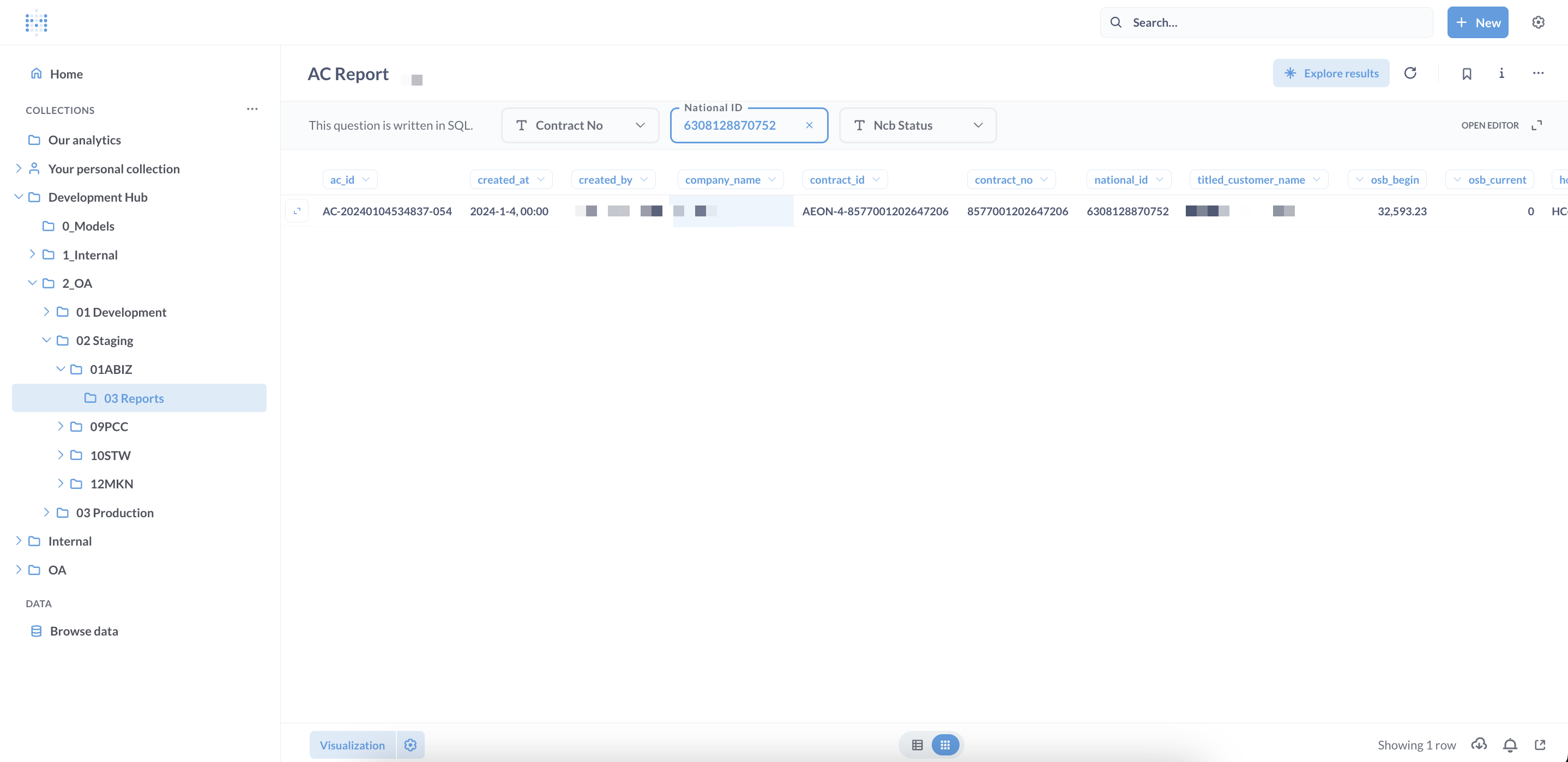1568x762 pixels.
Task: Open the question info icon
Action: 1501,73
